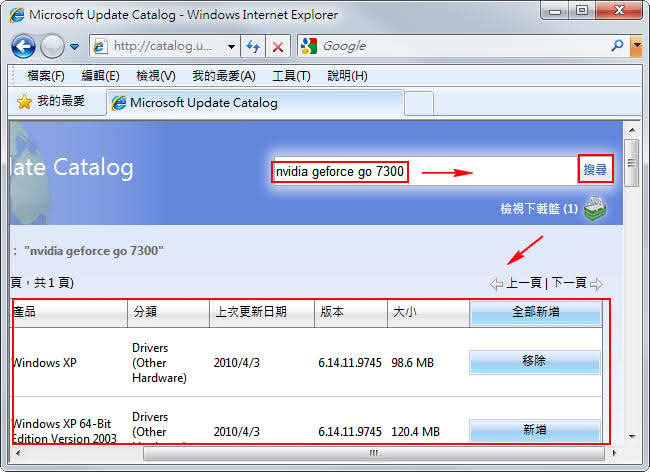This screenshot has width=650, height=472.
Task: Click the horizontal scrollbar right arrow
Action: (614, 453)
